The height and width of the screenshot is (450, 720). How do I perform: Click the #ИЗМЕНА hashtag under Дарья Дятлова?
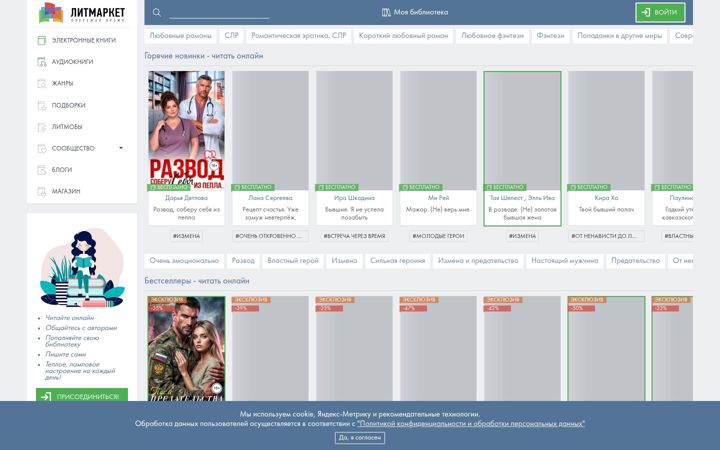point(186,236)
